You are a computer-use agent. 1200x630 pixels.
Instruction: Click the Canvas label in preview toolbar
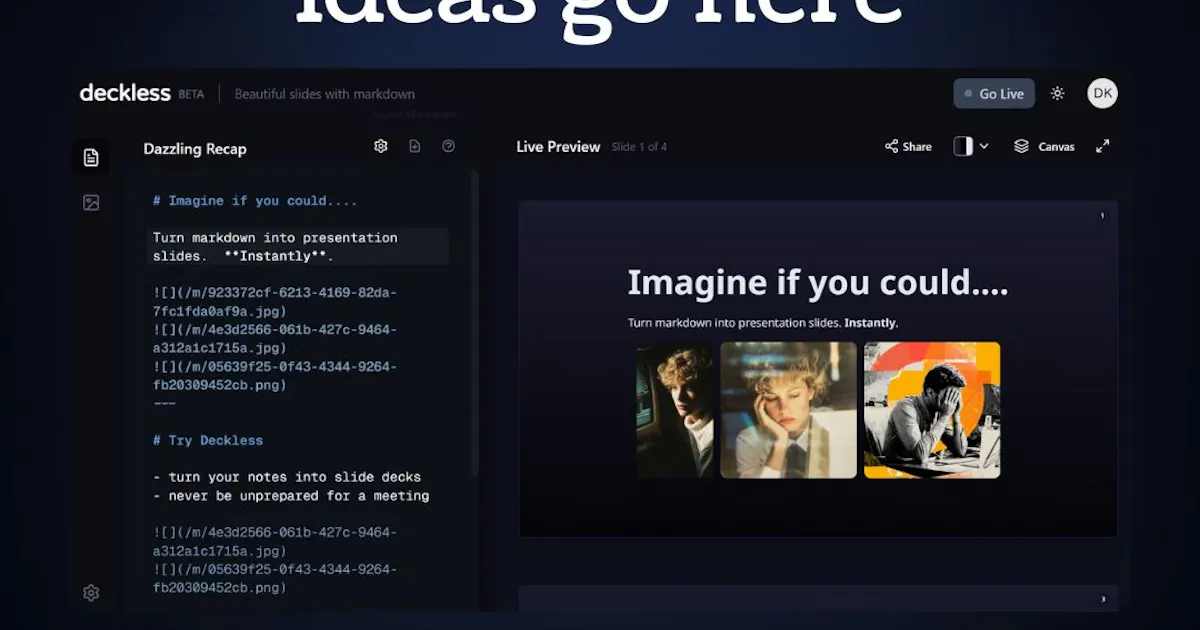[x=1056, y=147]
